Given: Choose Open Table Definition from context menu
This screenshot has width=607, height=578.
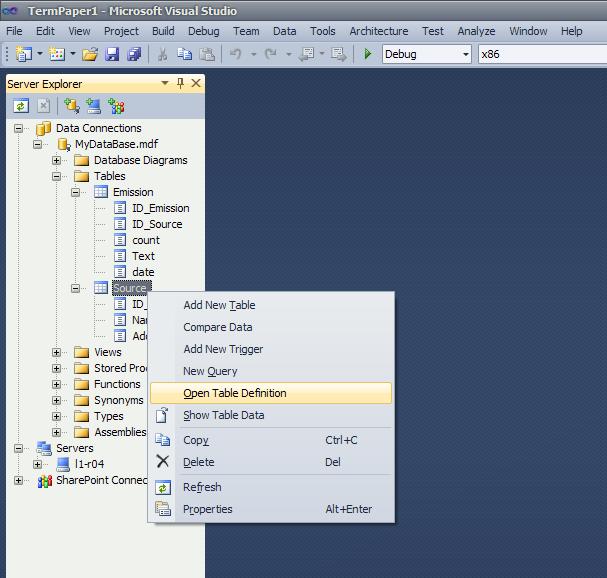Looking at the screenshot, I should [x=271, y=393].
